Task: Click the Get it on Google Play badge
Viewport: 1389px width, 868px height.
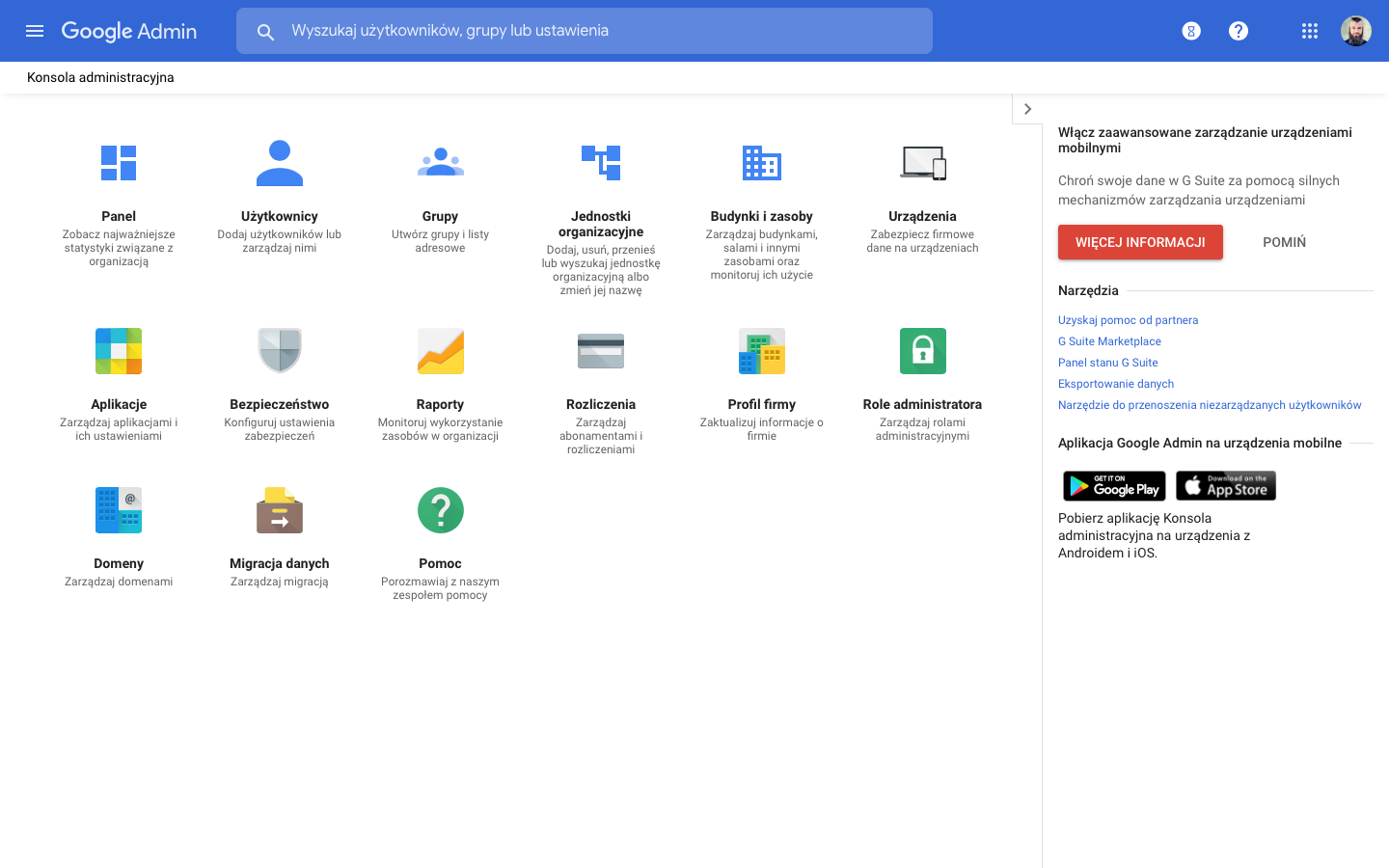Action: 1114,486
